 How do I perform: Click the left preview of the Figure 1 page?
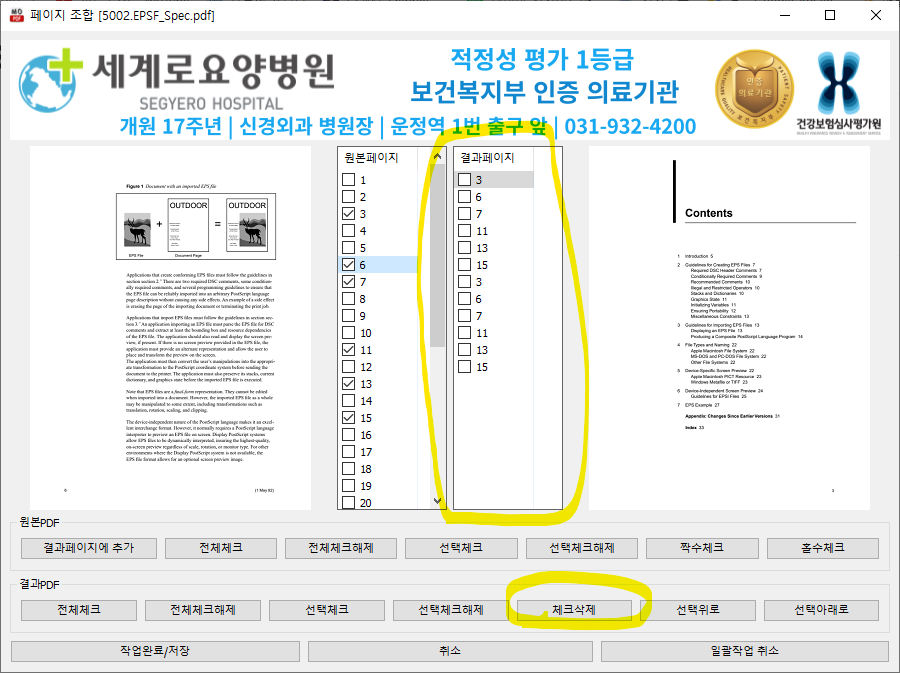170,328
